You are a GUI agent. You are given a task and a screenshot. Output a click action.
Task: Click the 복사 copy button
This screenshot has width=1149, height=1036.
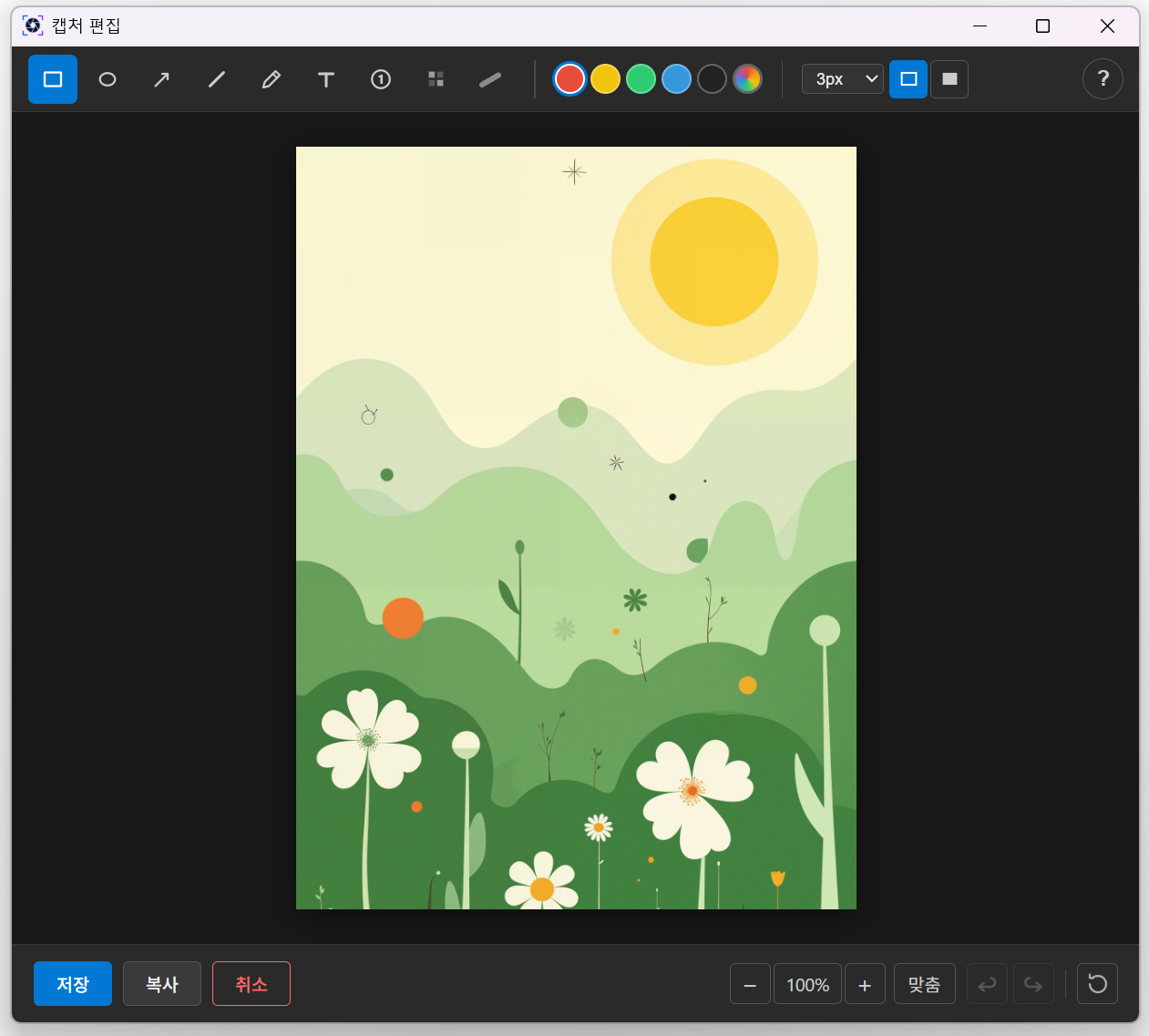point(162,984)
